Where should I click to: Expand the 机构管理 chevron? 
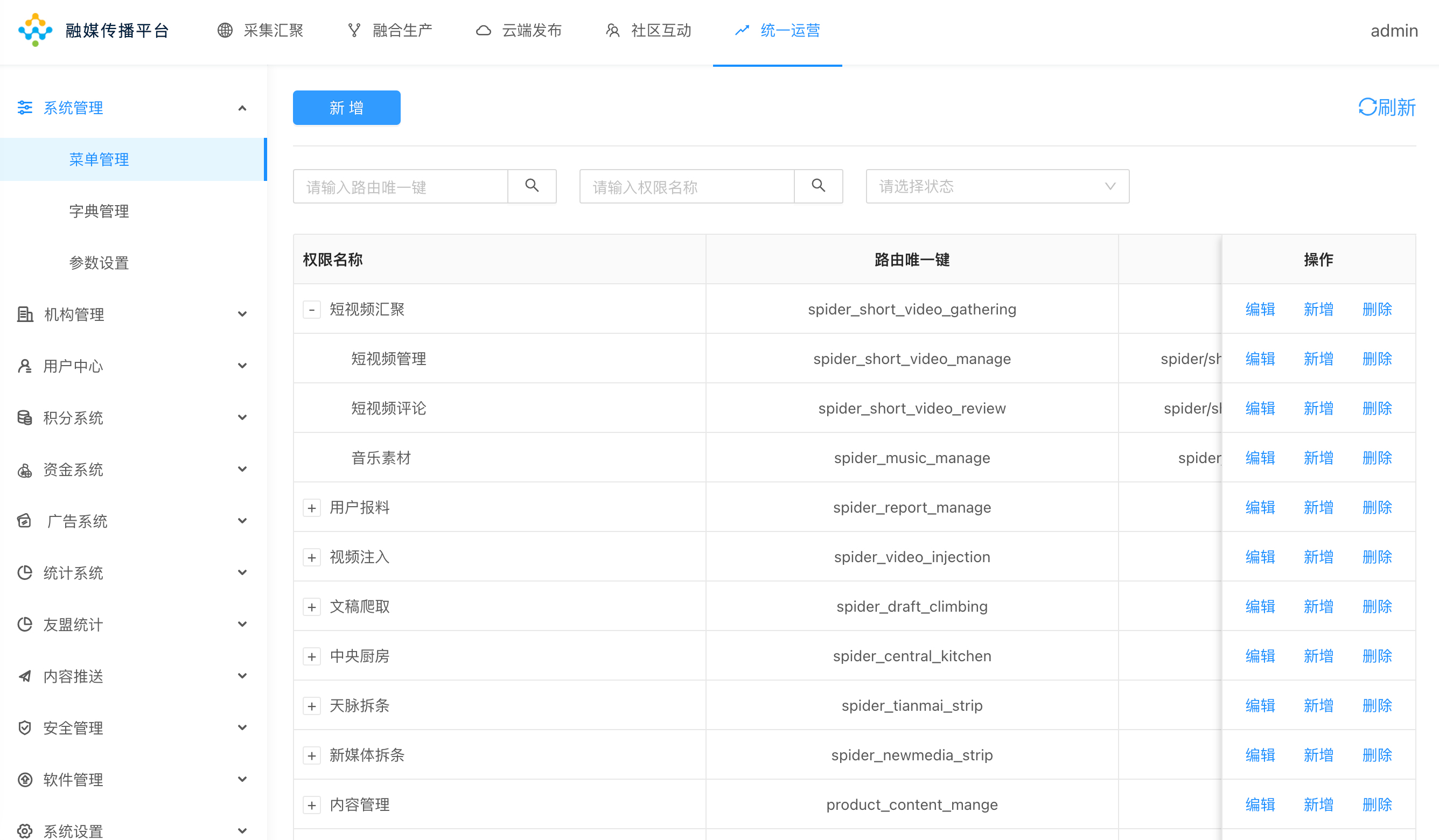pyautogui.click(x=242, y=314)
